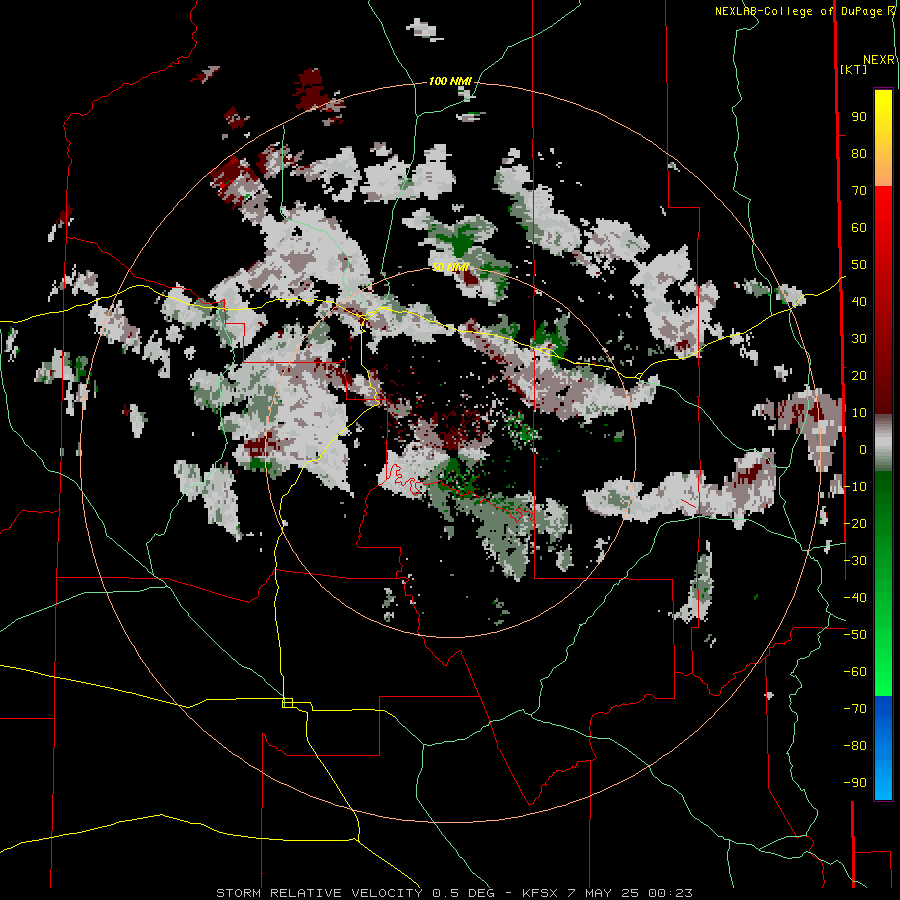
Task: Click the 50 value on velocity scale
Action: (x=859, y=265)
